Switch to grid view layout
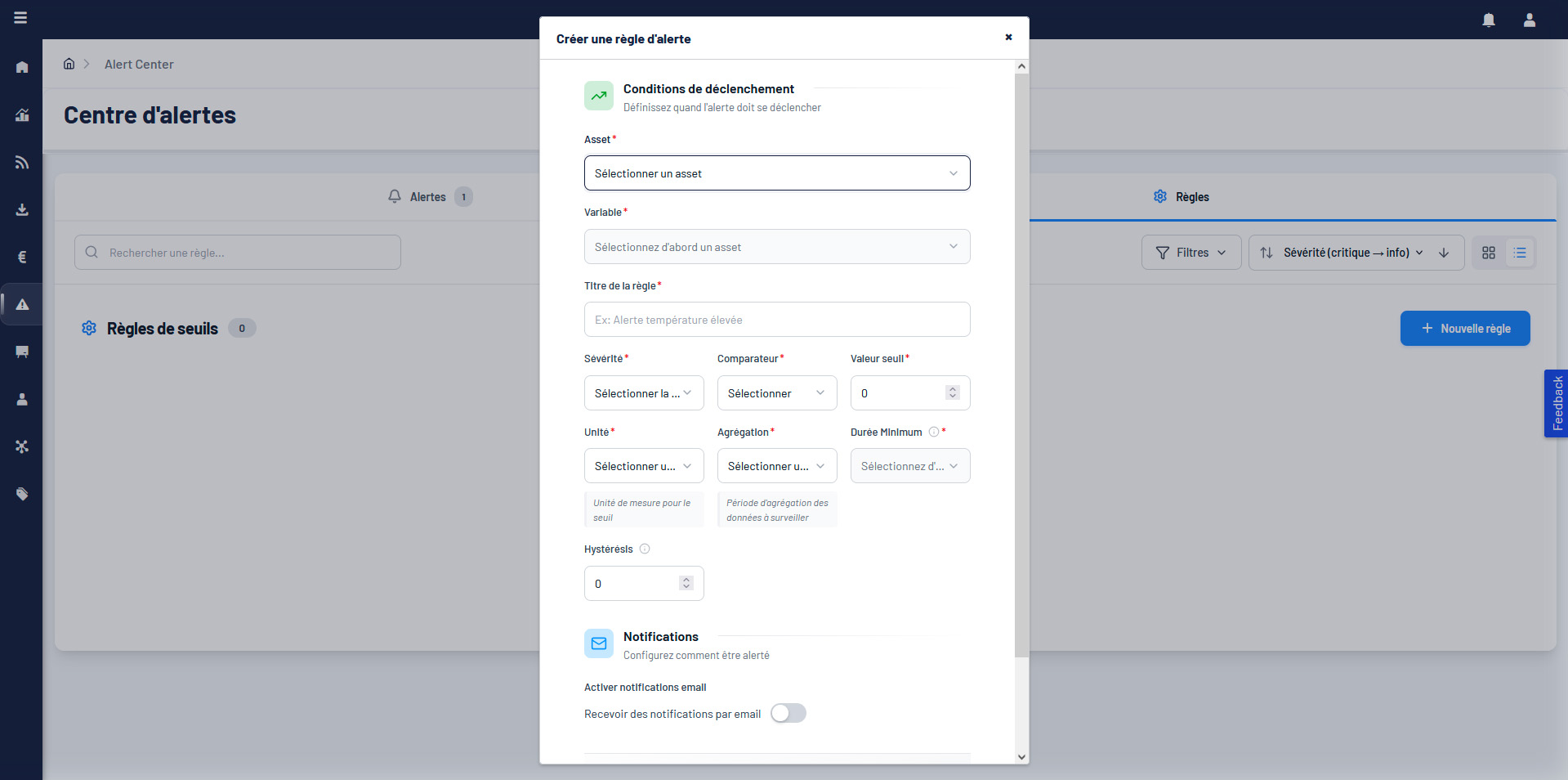Screen dimensions: 1568x780 coord(1488,253)
